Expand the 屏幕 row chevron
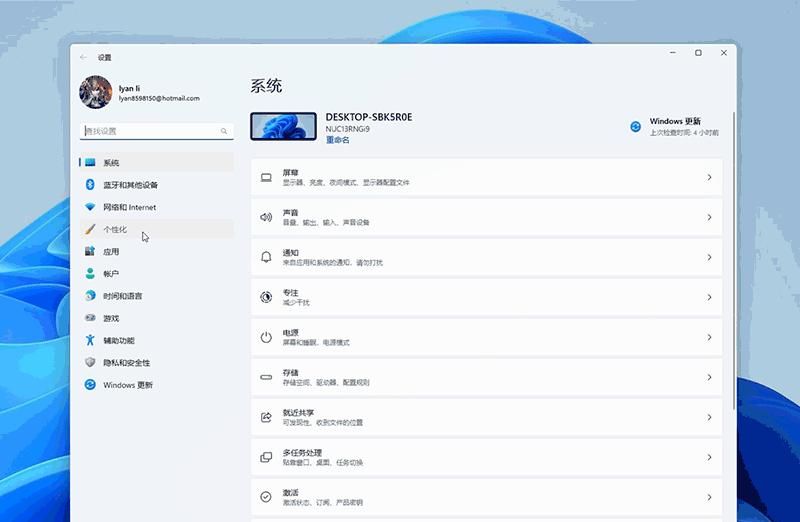 [x=709, y=177]
